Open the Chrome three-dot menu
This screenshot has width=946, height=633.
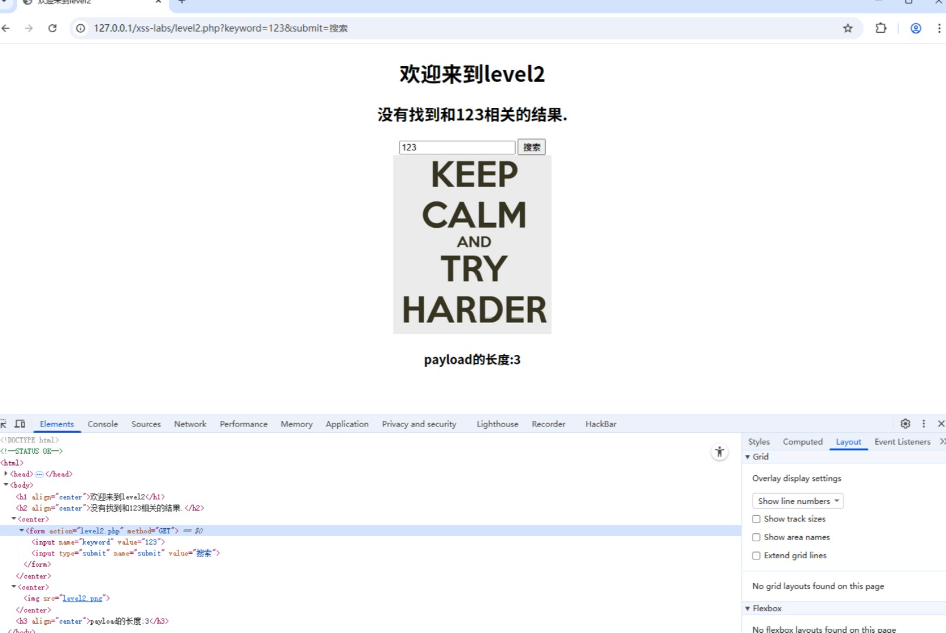tap(939, 28)
